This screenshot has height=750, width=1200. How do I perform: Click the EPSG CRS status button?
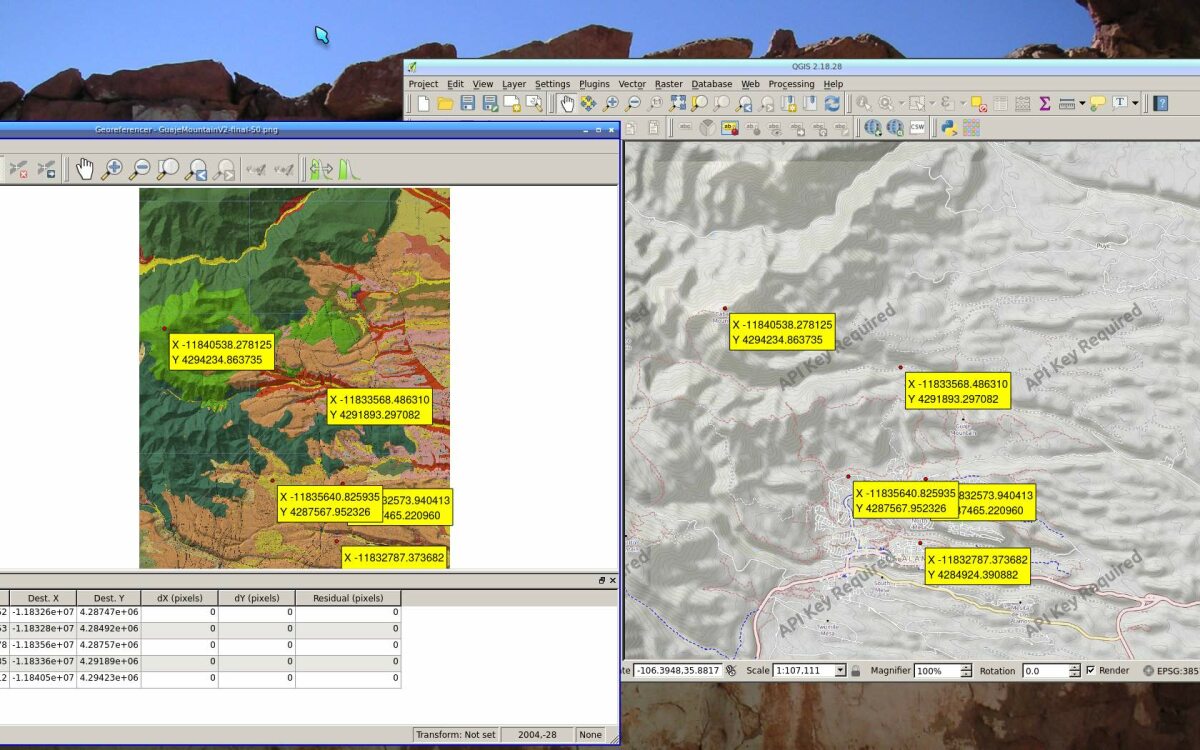pos(1175,670)
